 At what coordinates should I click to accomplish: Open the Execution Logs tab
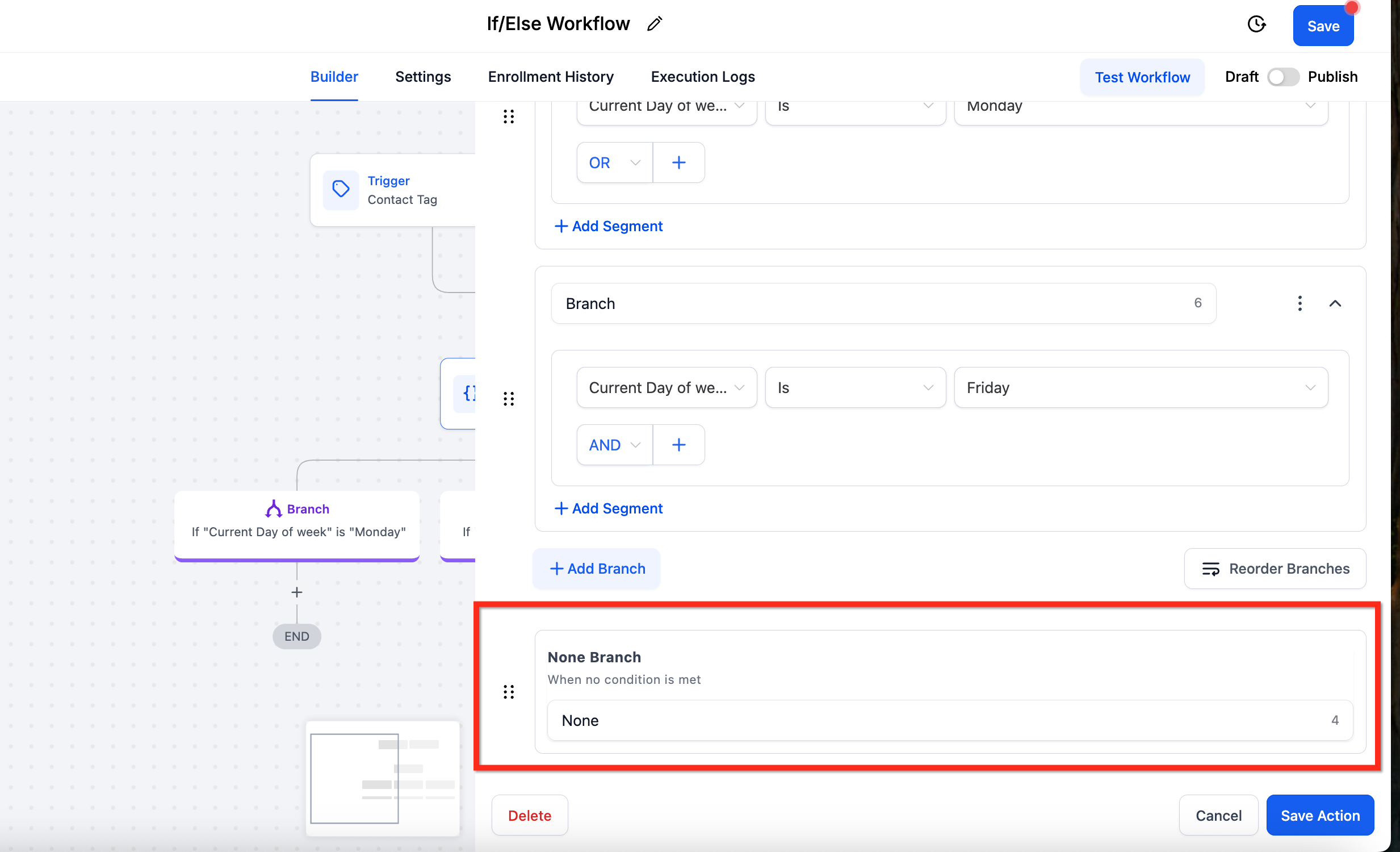(x=702, y=77)
